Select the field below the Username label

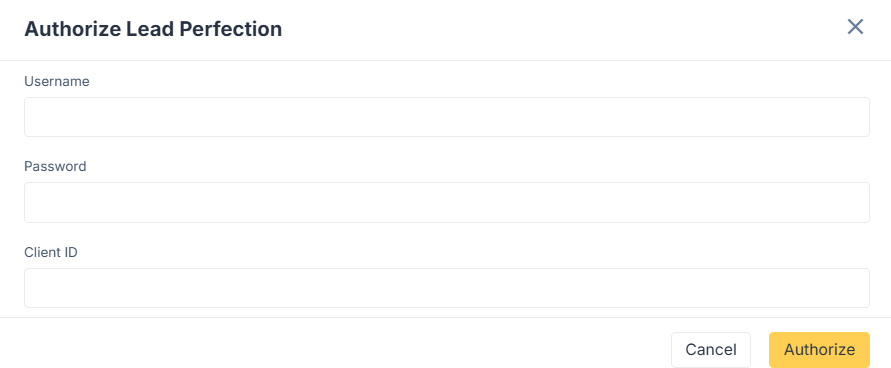point(447,117)
